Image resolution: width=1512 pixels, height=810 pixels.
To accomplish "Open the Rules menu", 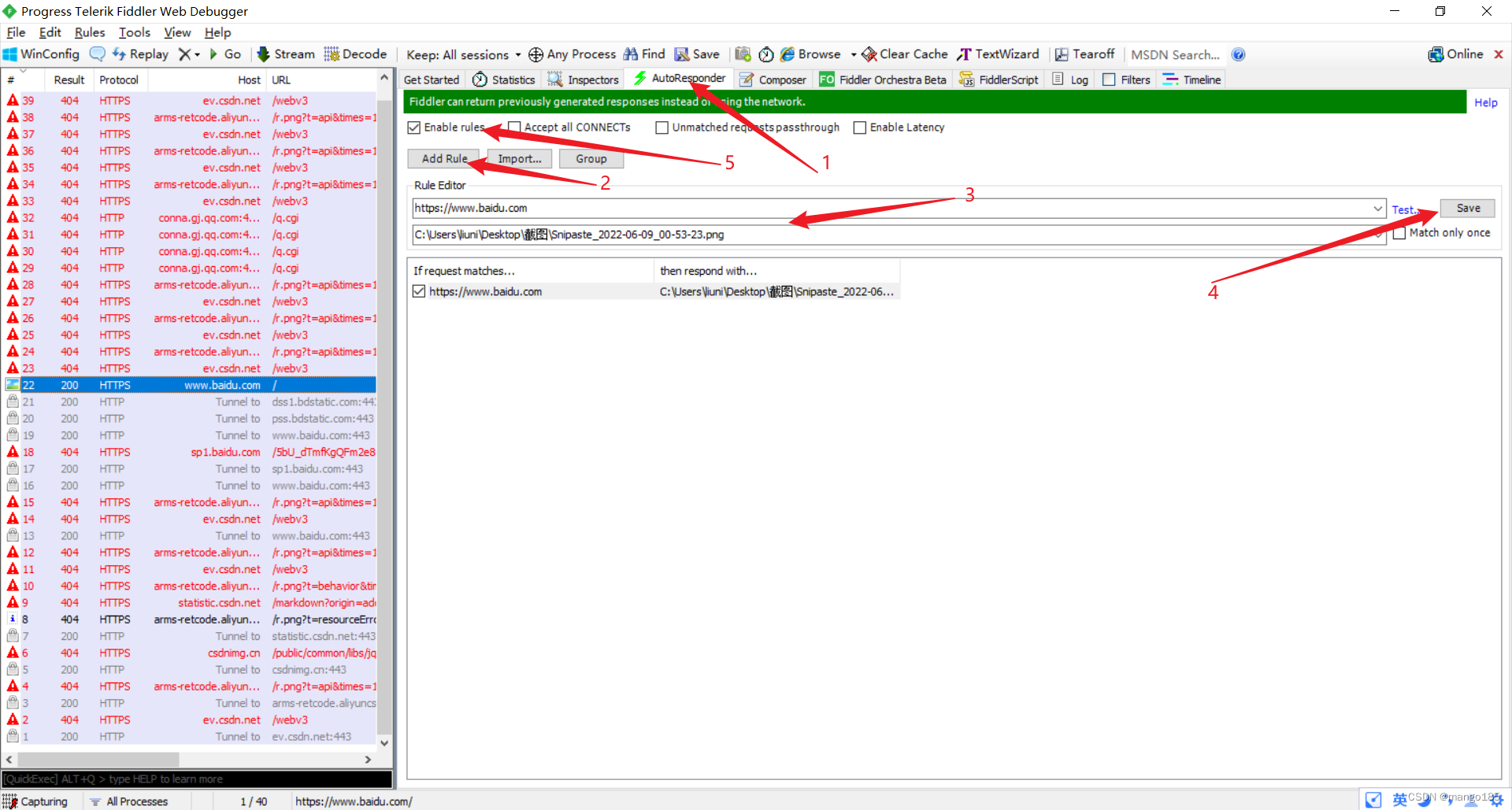I will click(90, 32).
